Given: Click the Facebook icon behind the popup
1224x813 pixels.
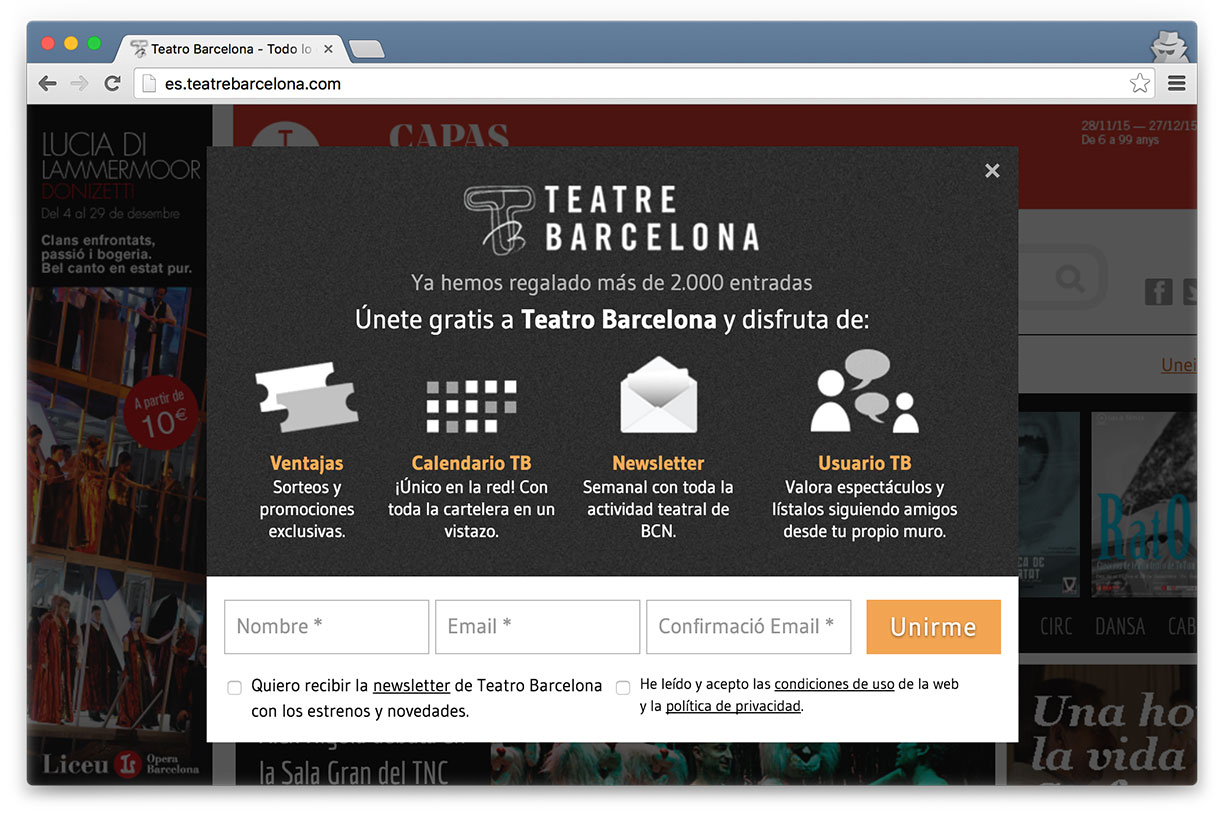Looking at the screenshot, I should tap(1158, 291).
